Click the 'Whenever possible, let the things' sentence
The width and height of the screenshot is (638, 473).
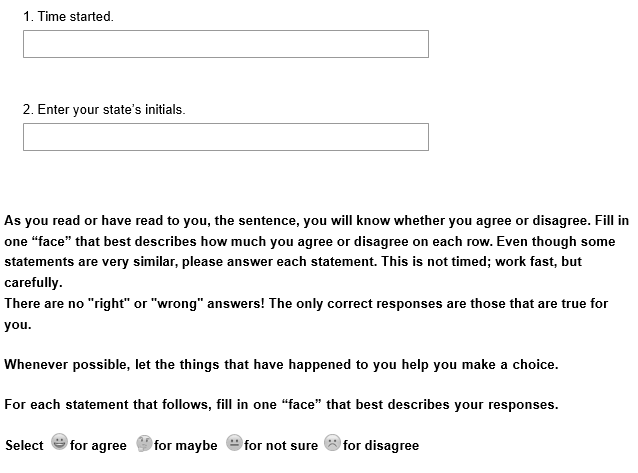tap(281, 365)
